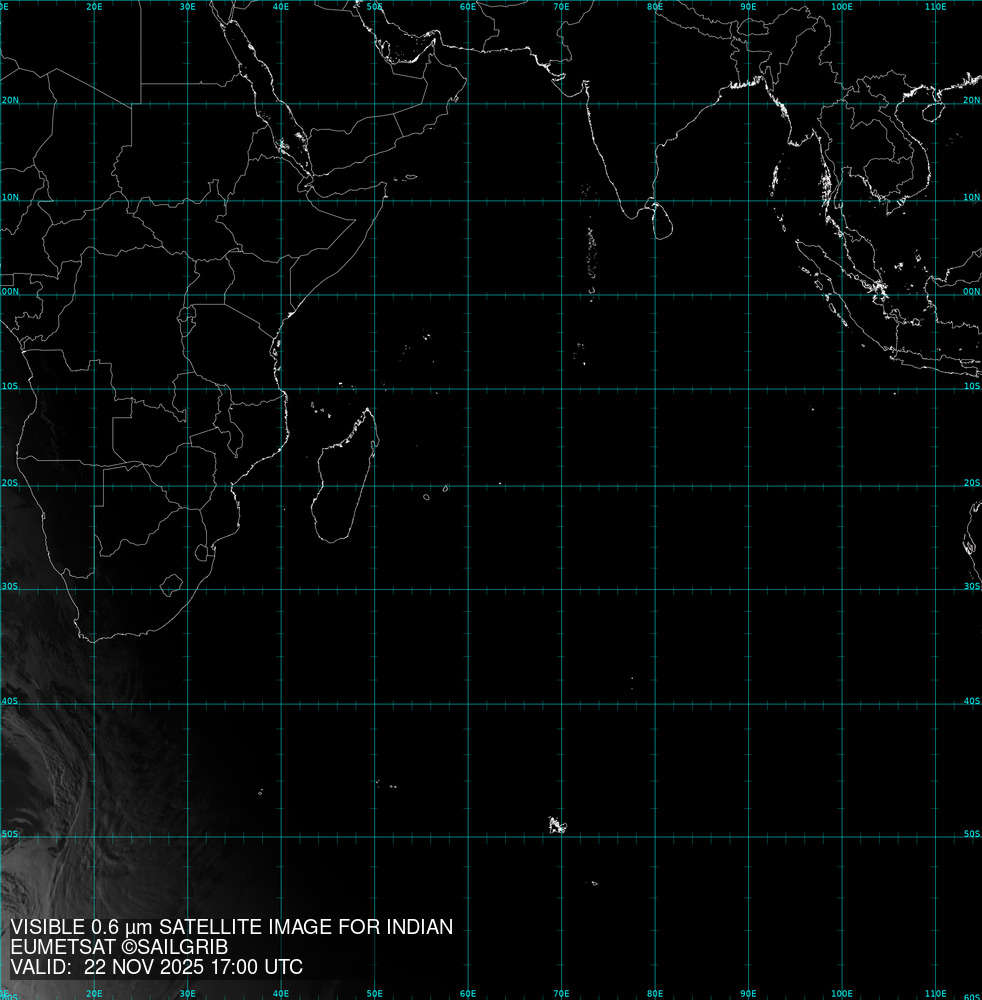Click the Maldives island chain southwest of India

coord(591,250)
